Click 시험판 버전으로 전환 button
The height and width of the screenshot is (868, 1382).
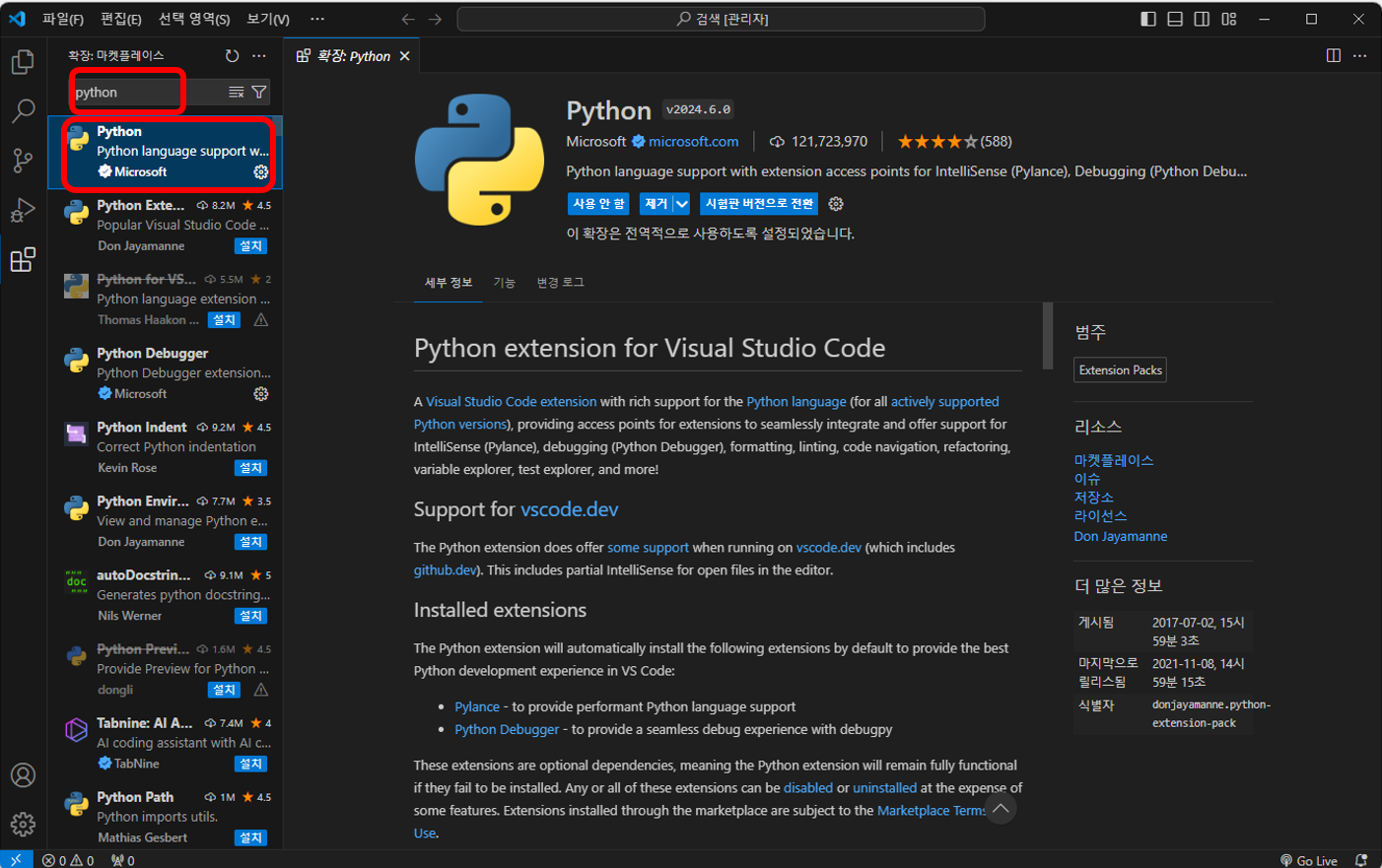click(760, 204)
